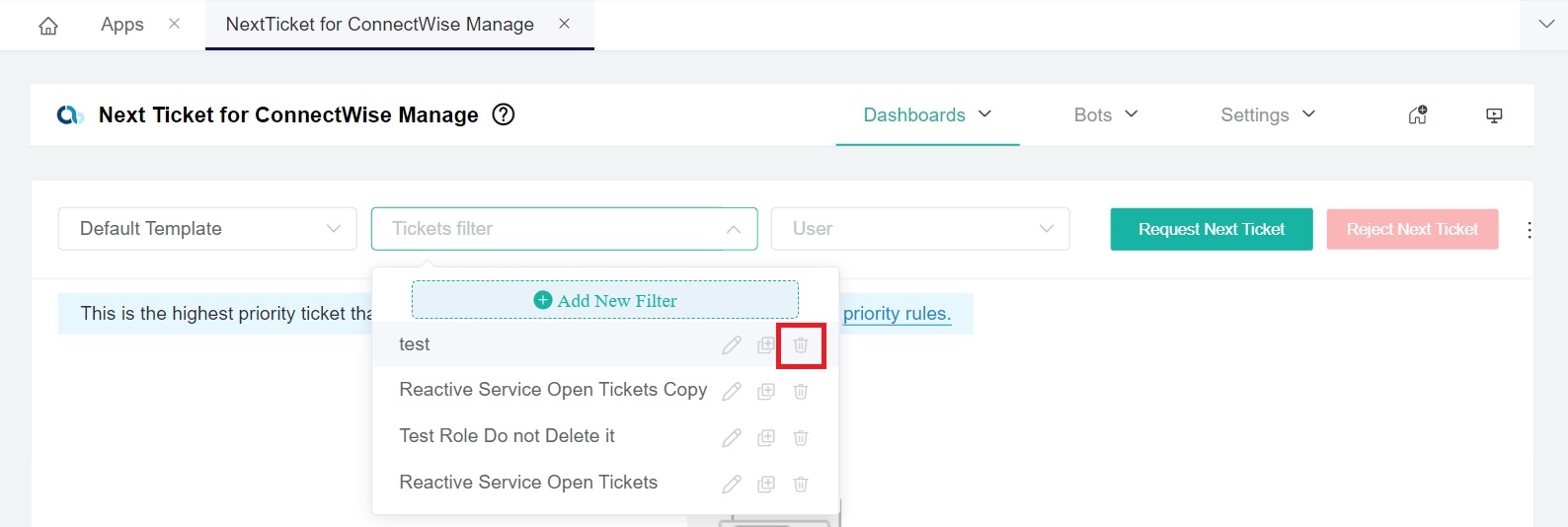Collapse the Tickets filter dropdown

coord(734,229)
